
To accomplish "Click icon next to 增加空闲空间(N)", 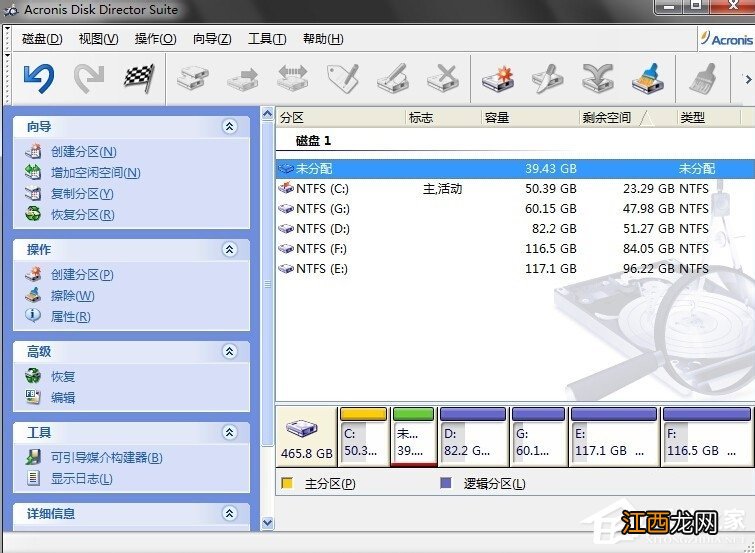I will point(33,172).
